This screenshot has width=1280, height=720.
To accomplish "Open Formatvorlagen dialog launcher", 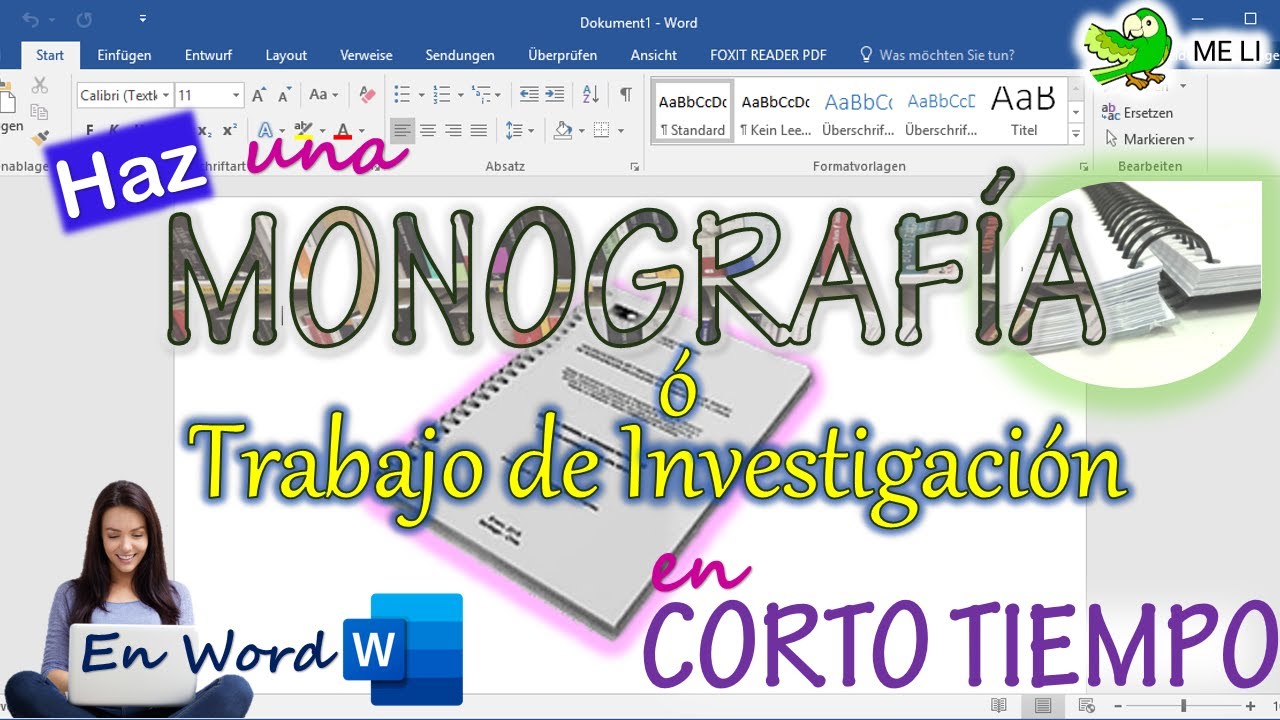I will [x=1083, y=167].
